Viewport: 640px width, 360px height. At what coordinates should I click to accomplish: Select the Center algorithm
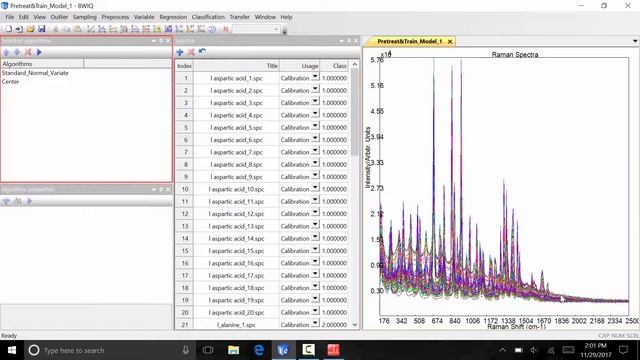pyautogui.click(x=10, y=82)
